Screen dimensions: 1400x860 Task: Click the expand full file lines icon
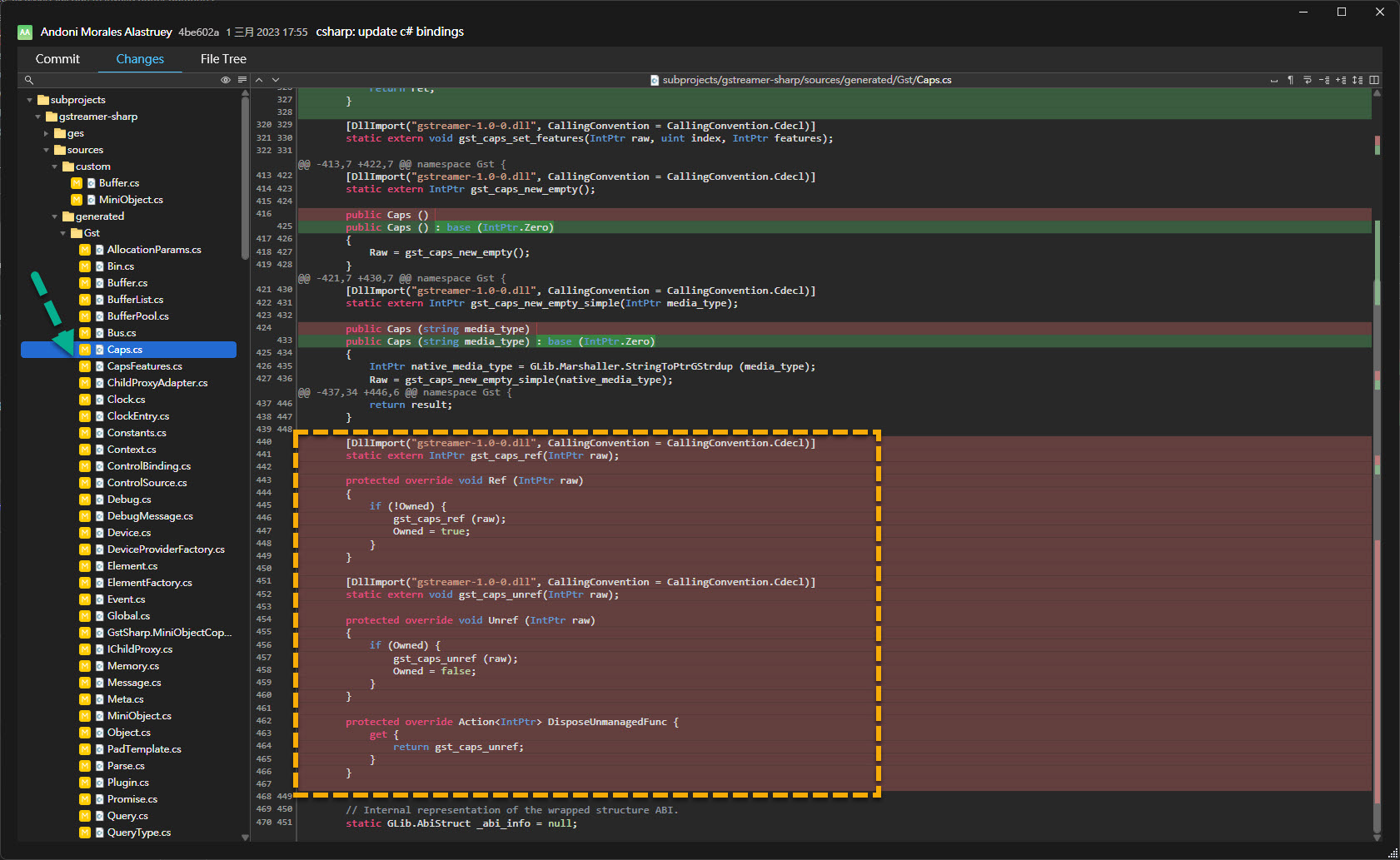pyautogui.click(x=1358, y=80)
